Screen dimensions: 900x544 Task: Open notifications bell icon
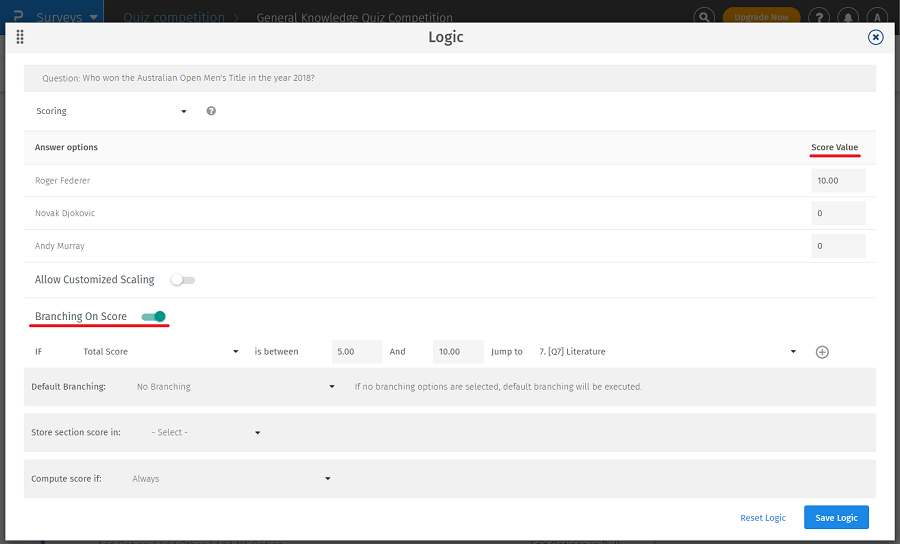(x=847, y=17)
